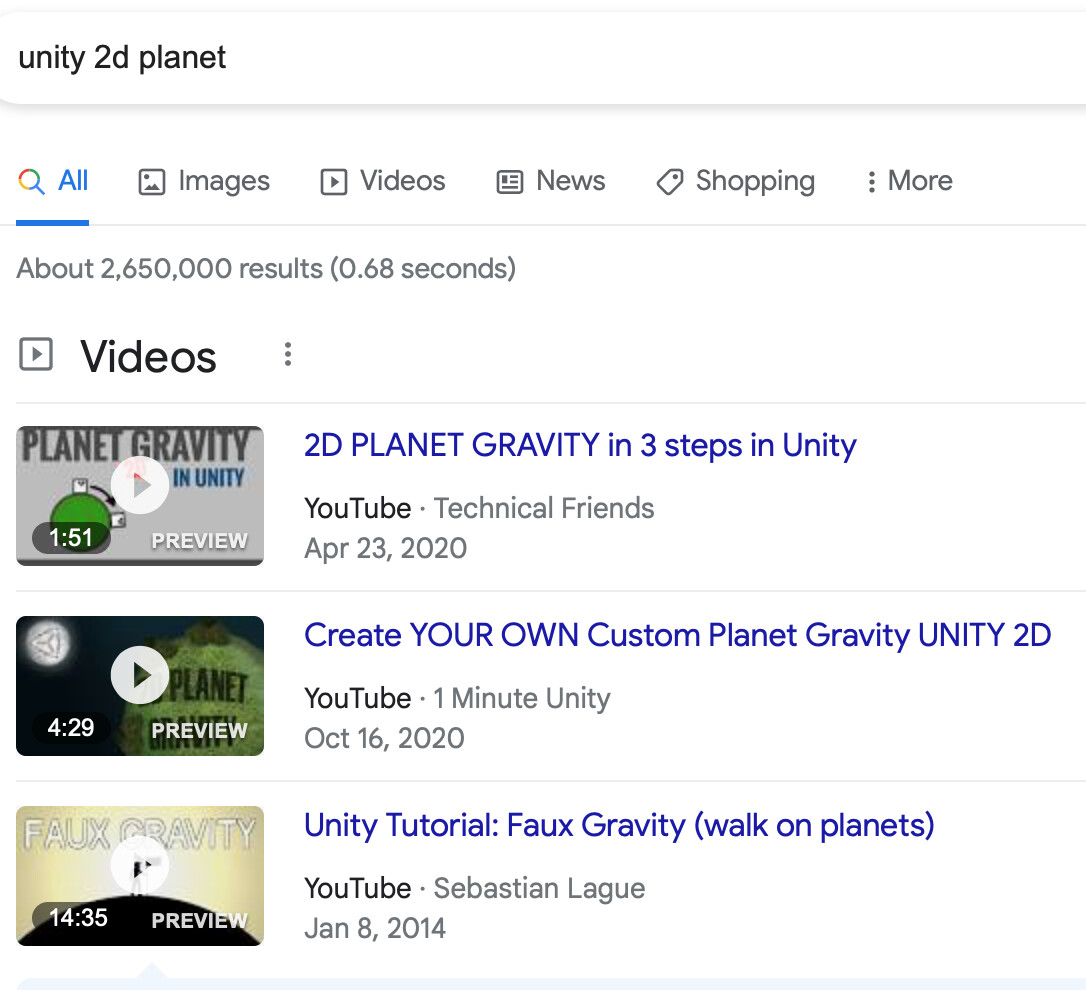This screenshot has height=990, width=1086.
Task: Click the Videos section play-button icon
Action: pos(36,355)
